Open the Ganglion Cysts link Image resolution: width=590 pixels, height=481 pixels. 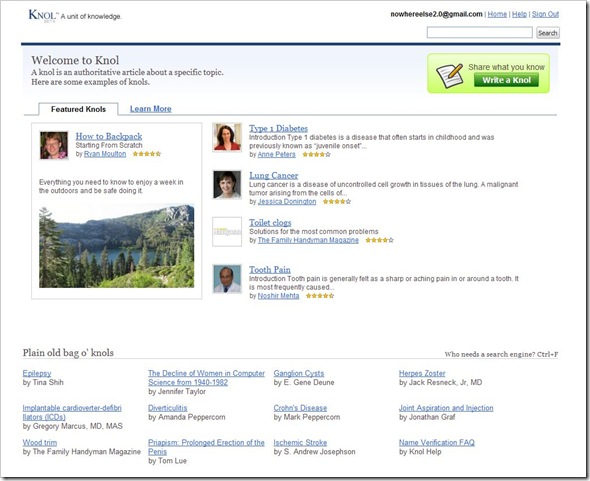(299, 373)
